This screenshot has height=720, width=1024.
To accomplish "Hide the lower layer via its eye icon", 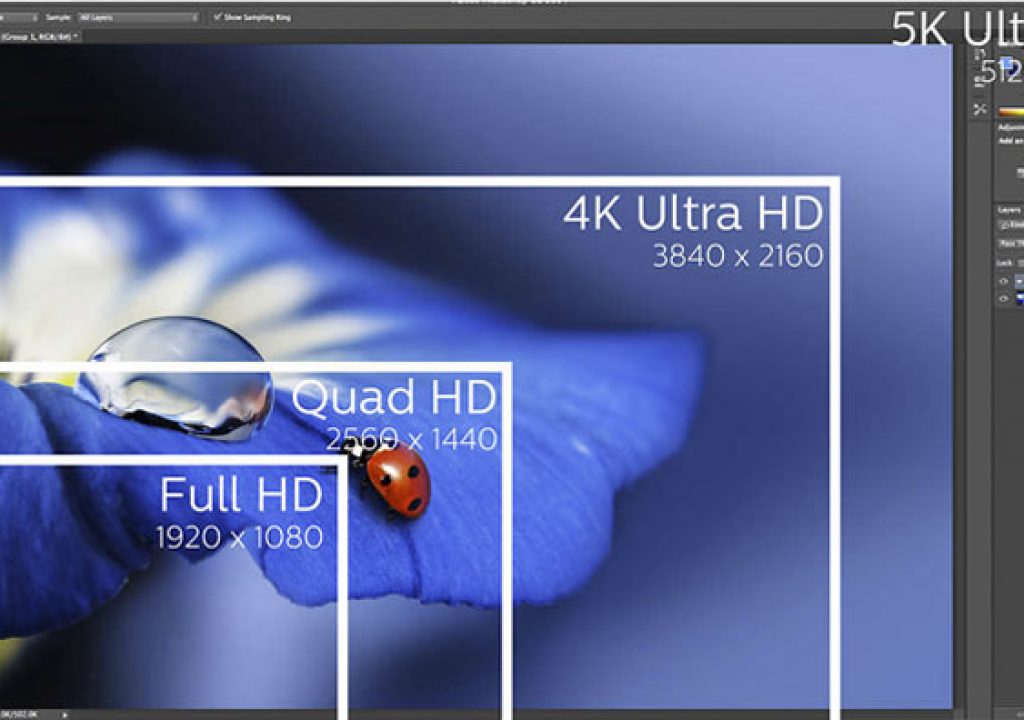I will [x=1004, y=299].
